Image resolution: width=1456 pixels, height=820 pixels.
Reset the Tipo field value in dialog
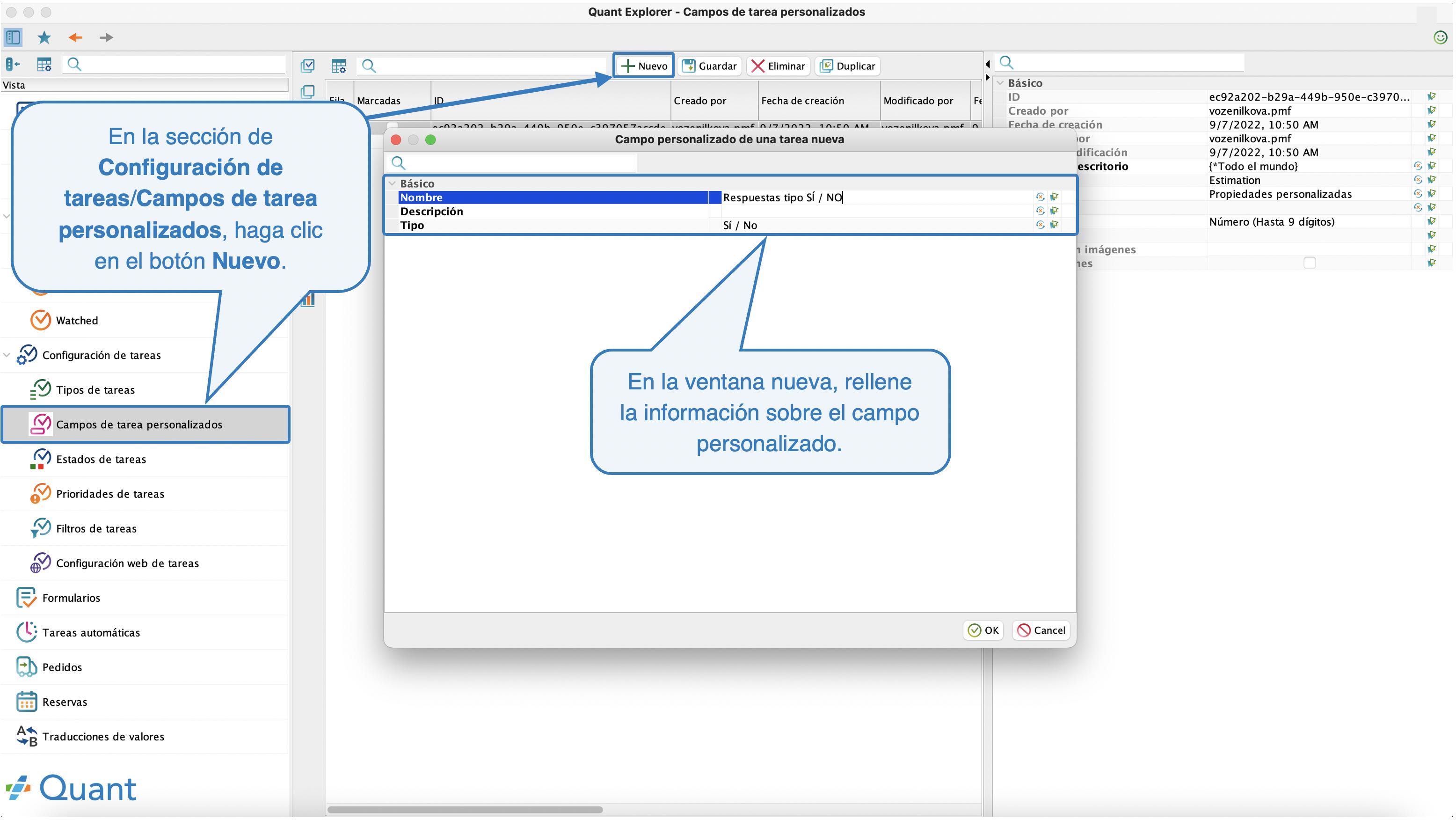(1040, 225)
